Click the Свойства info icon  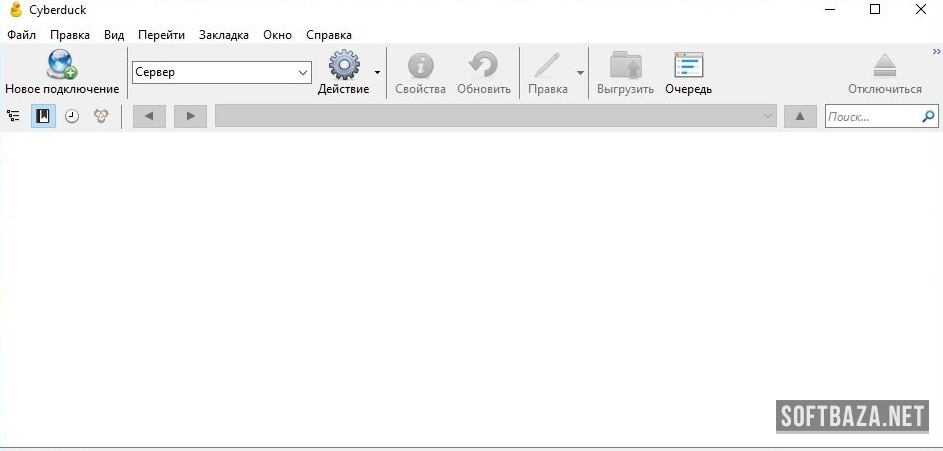[420, 66]
